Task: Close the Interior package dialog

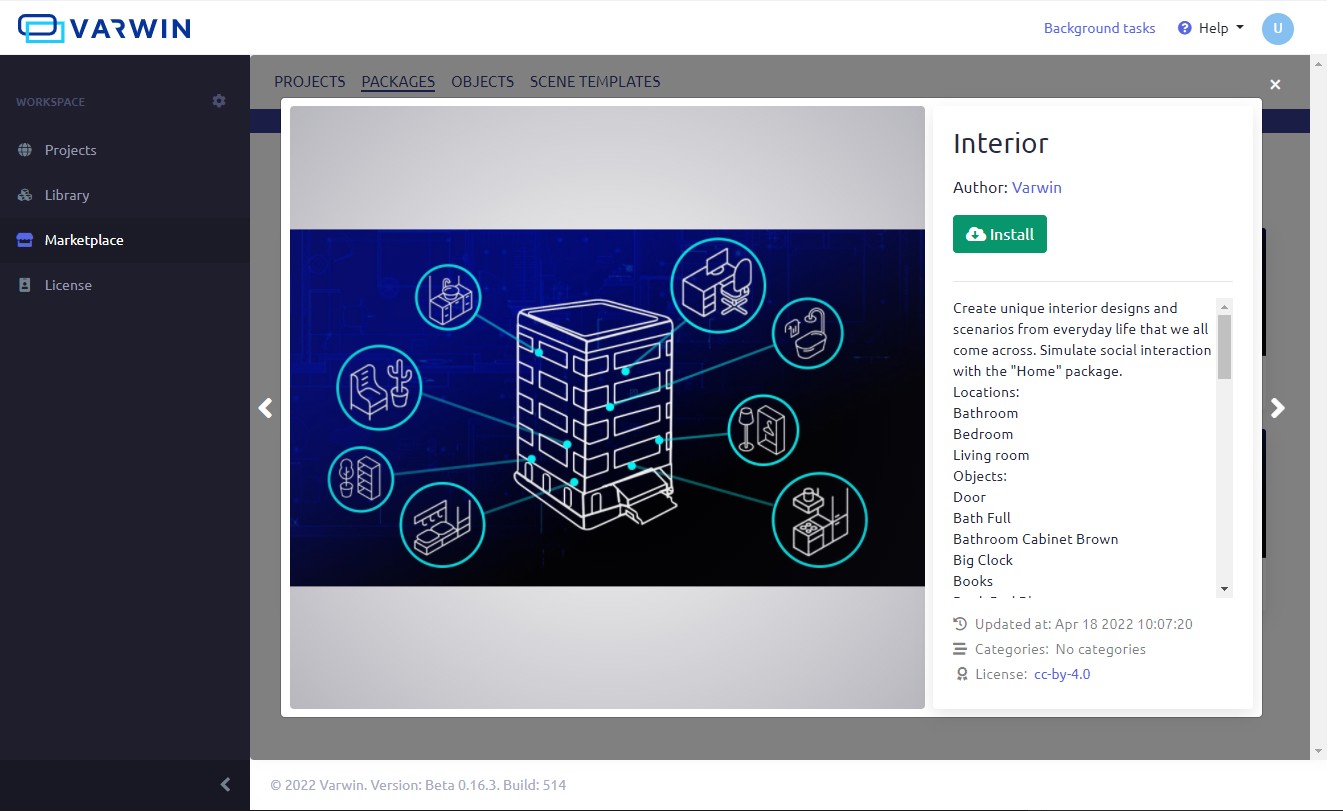Action: tap(1275, 85)
